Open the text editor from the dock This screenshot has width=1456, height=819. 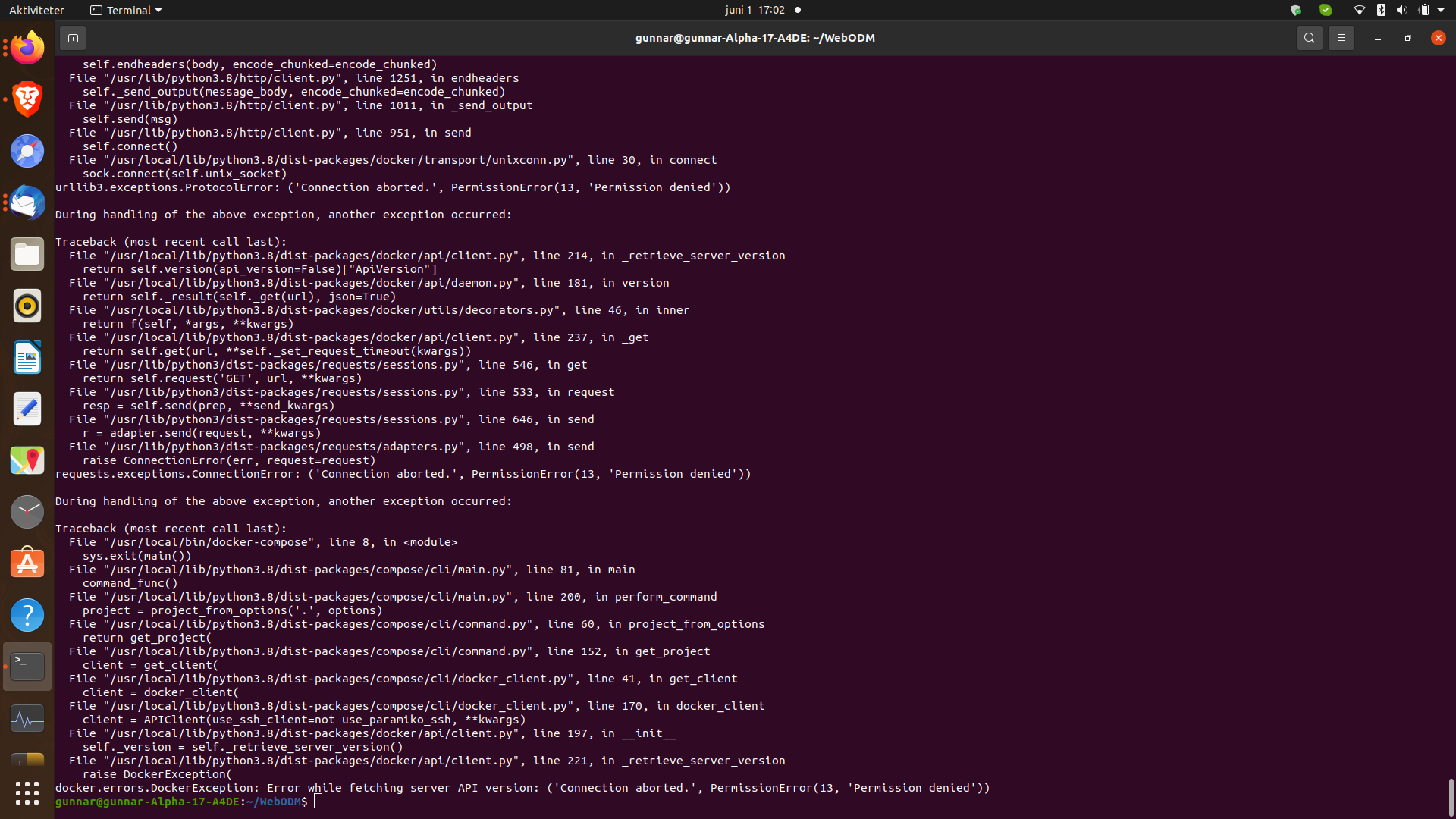tap(27, 409)
